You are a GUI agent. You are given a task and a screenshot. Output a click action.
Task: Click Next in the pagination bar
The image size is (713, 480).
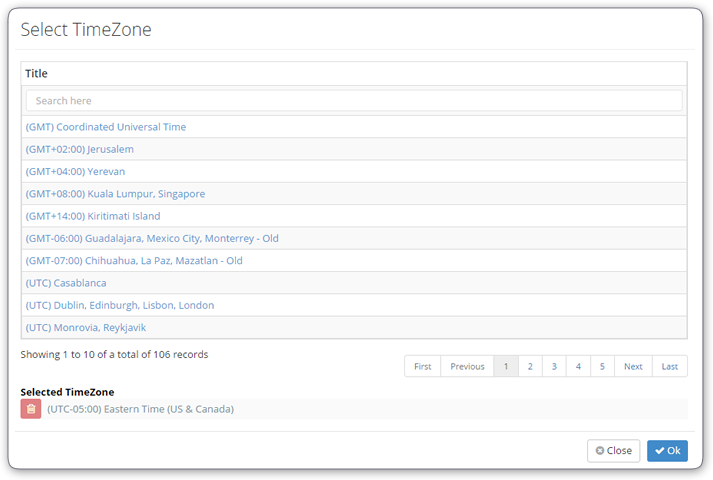point(633,366)
